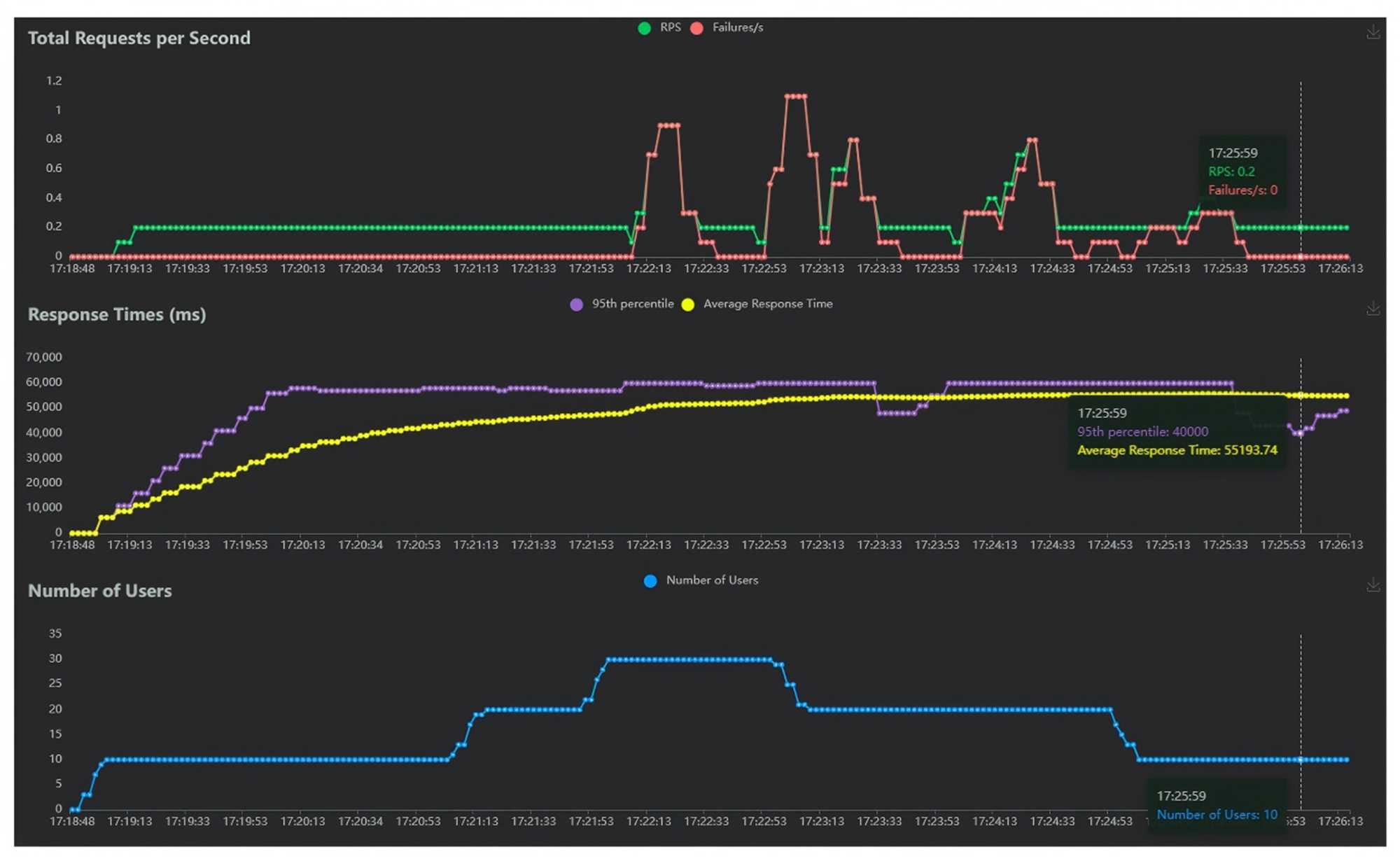Click the highest failures peak at 1.1
This screenshot has width=1400, height=861.
click(796, 97)
